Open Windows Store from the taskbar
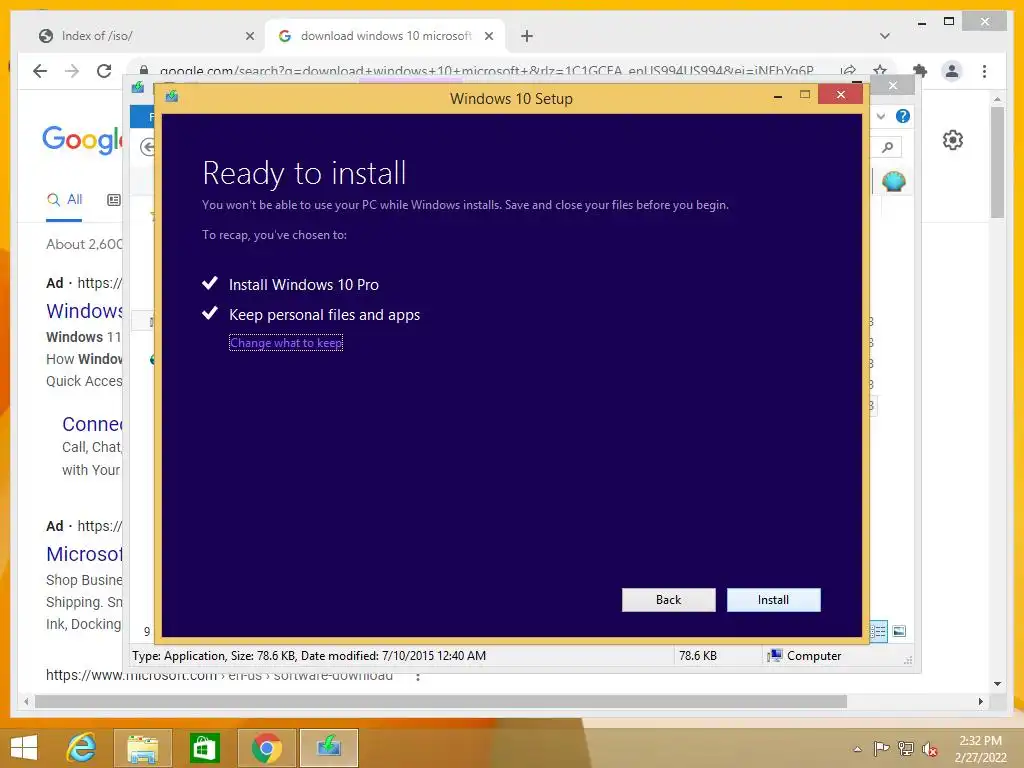 204,748
